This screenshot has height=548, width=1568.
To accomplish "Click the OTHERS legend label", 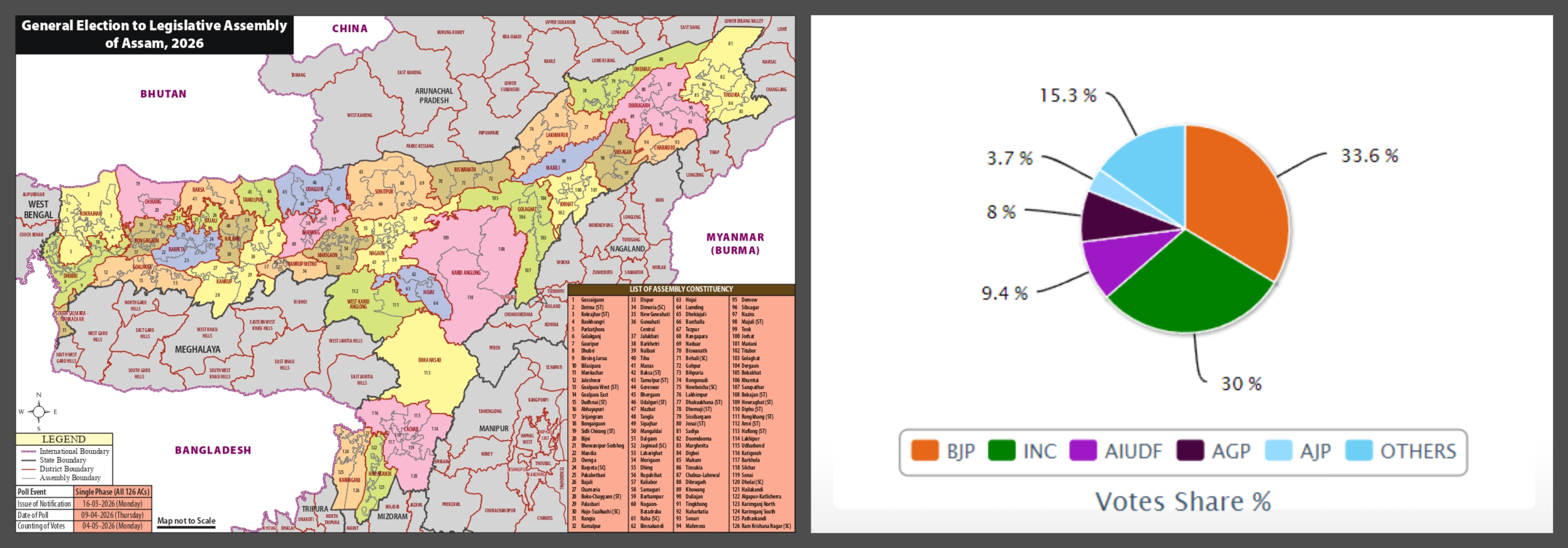I will 1418,451.
